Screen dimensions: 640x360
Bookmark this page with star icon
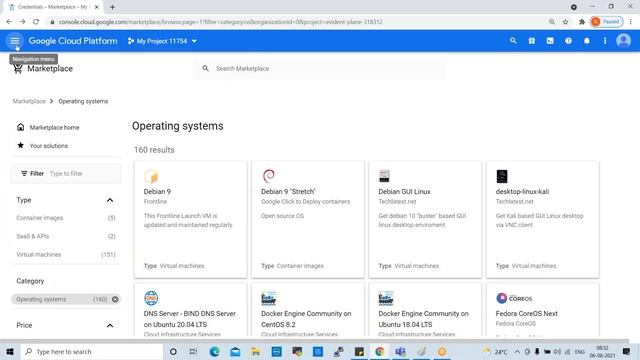click(x=565, y=22)
